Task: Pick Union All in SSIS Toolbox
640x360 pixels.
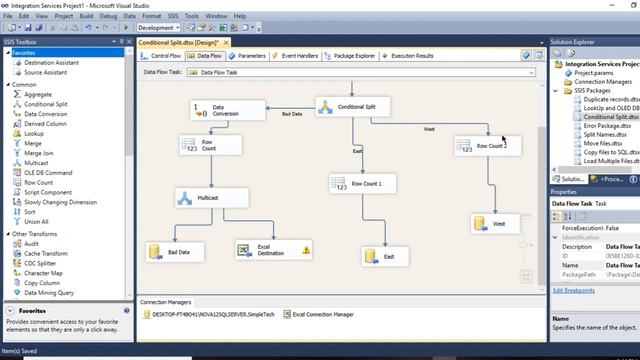Action: (36, 222)
